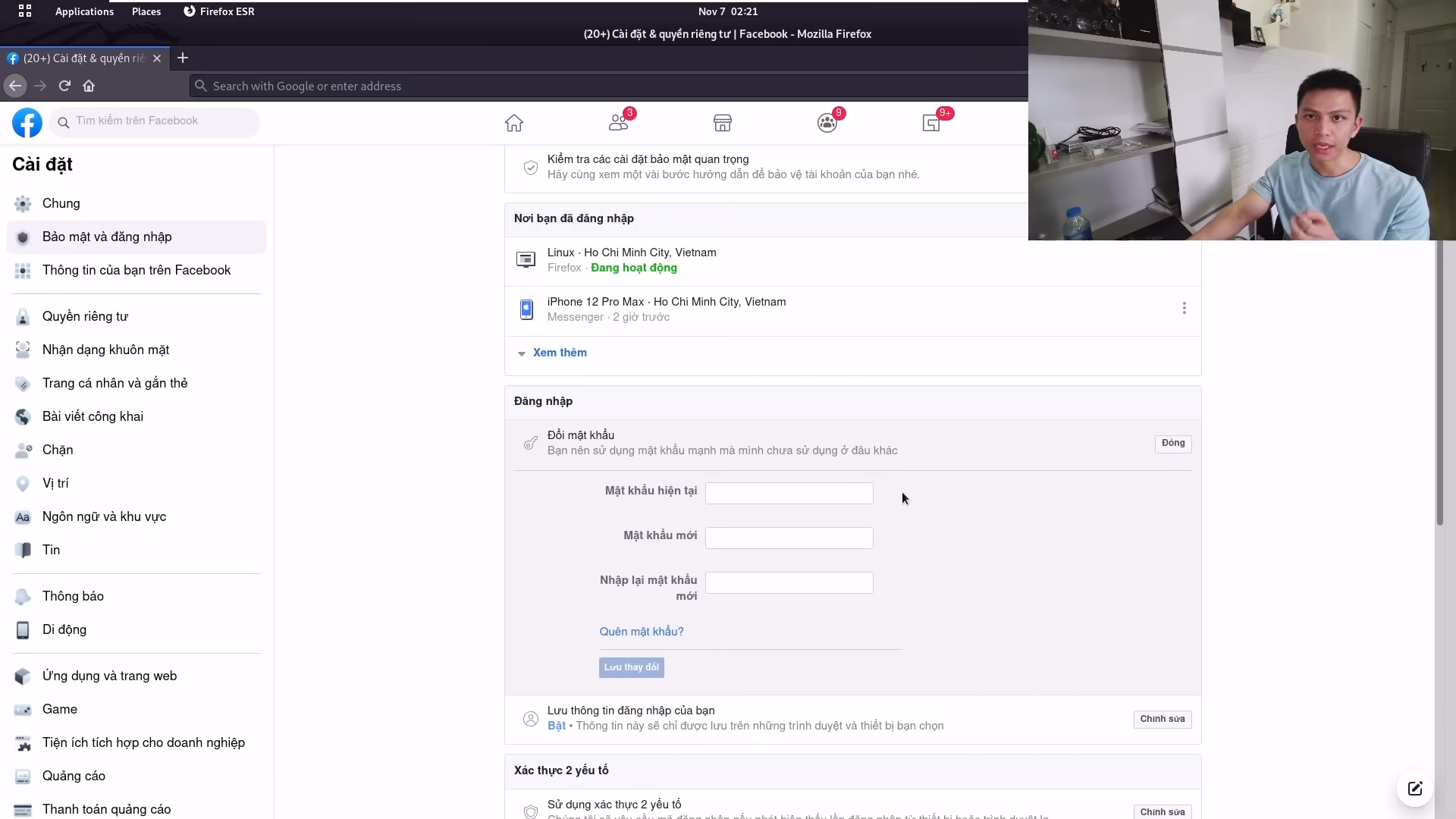Click the page vertical scrollbar
The width and height of the screenshot is (1456, 819).
[1440, 383]
